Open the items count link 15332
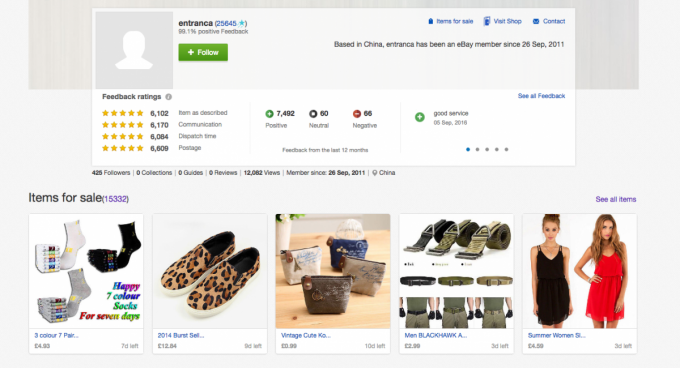Image resolution: width=680 pixels, height=368 pixels. [115, 199]
